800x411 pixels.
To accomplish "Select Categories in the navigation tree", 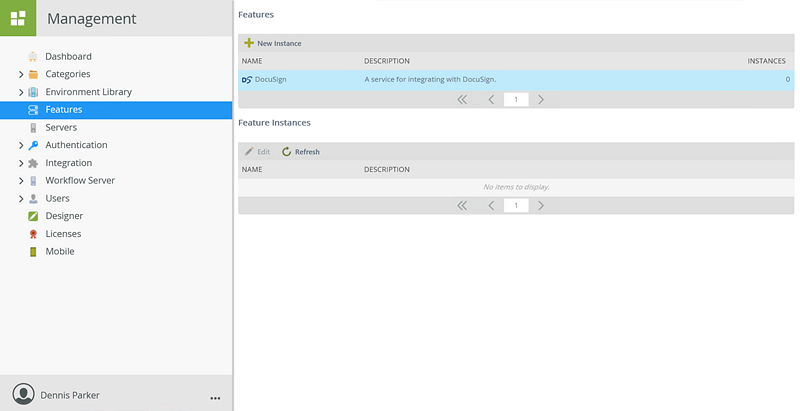I will (x=68, y=74).
